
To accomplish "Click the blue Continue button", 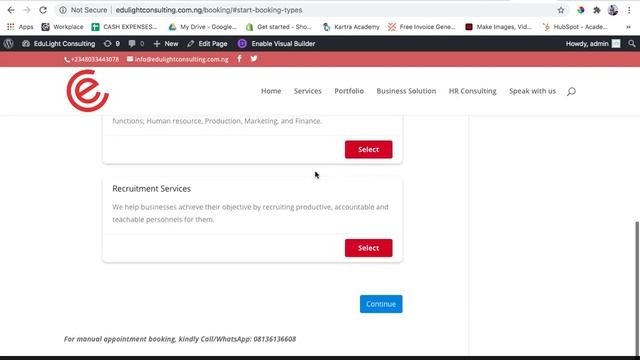I will click(381, 304).
